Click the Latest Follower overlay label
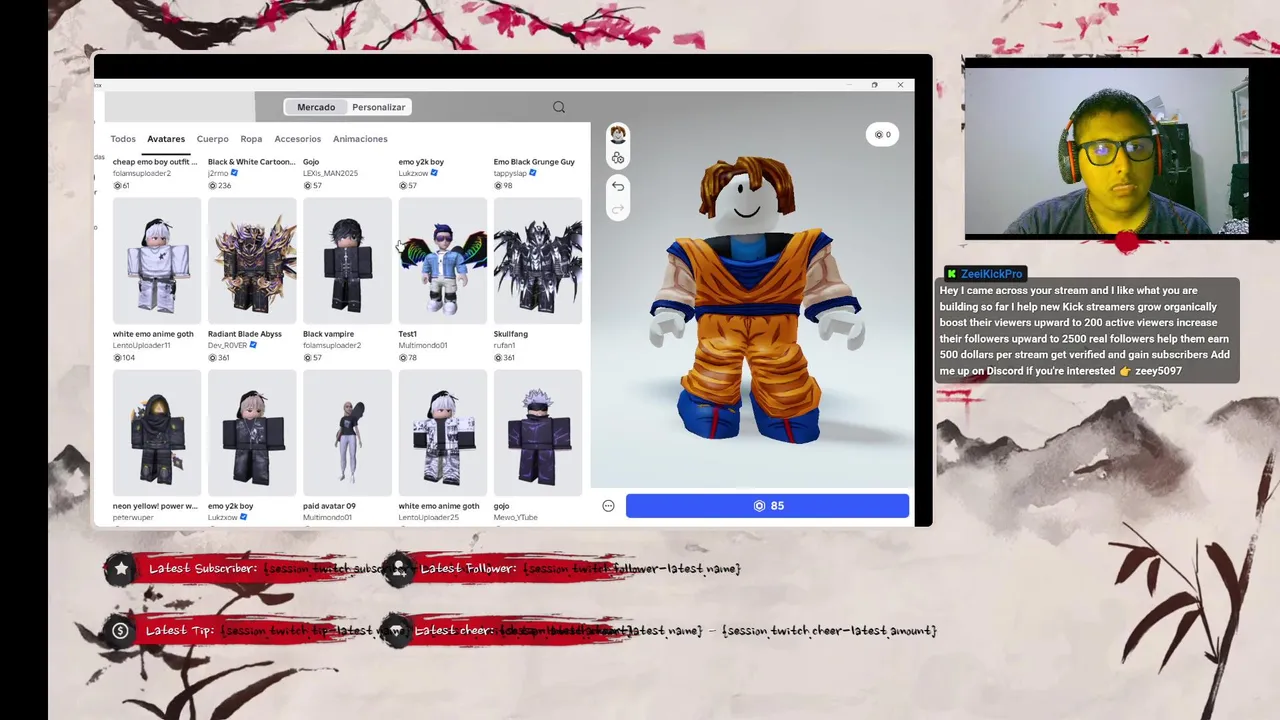Image resolution: width=1280 pixels, height=720 pixels. pyautogui.click(x=468, y=568)
